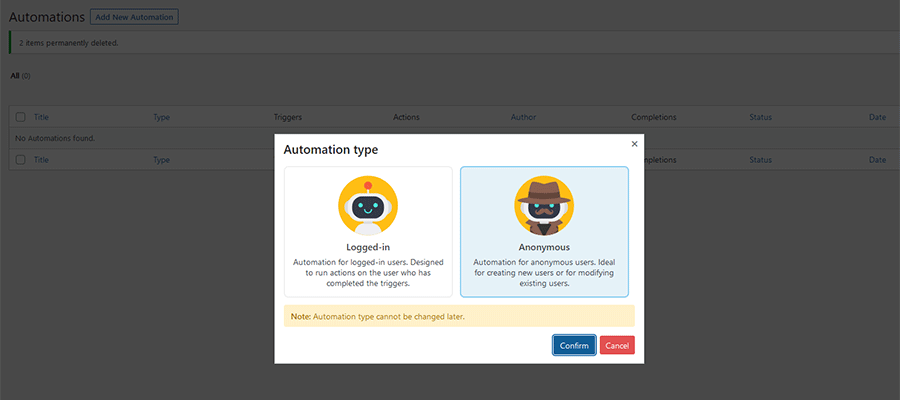
Task: Click the yellow note about automation type
Action: (x=459, y=316)
